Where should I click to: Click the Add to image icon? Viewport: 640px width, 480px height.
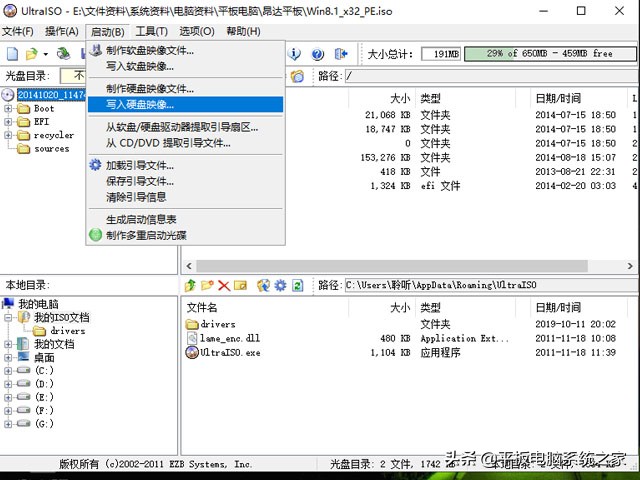(263, 285)
